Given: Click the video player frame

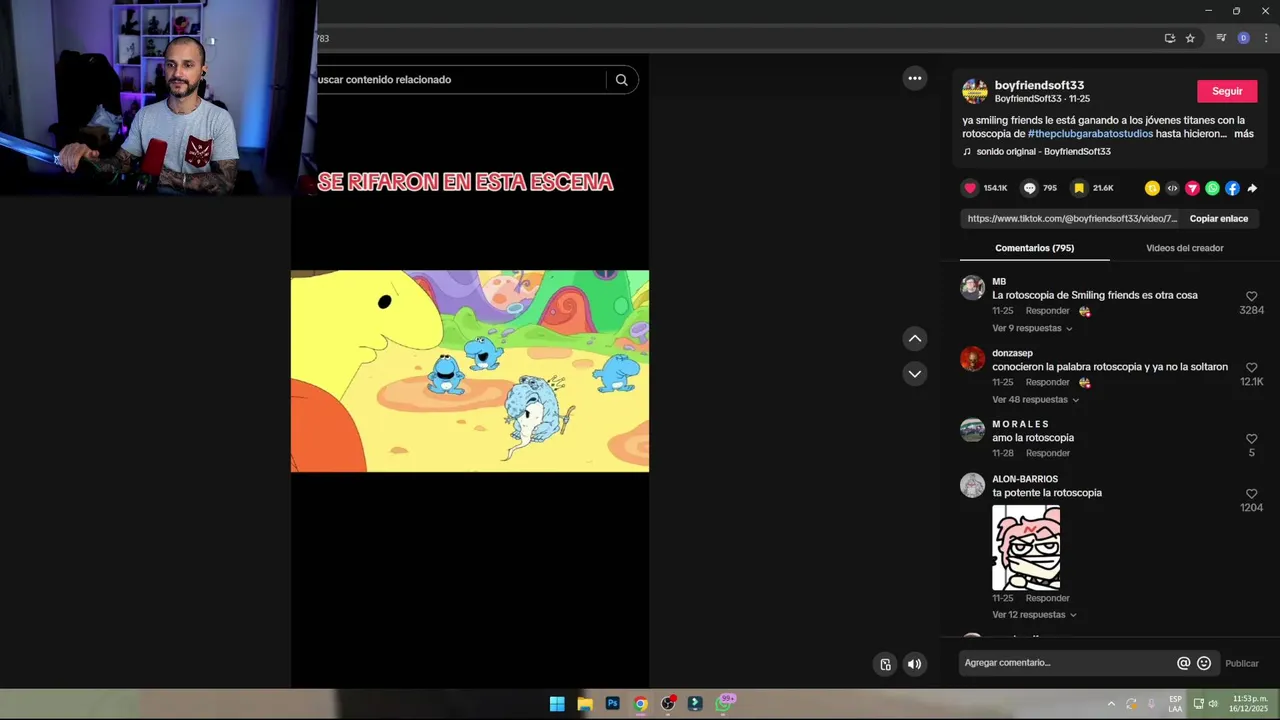Looking at the screenshot, I should (470, 371).
